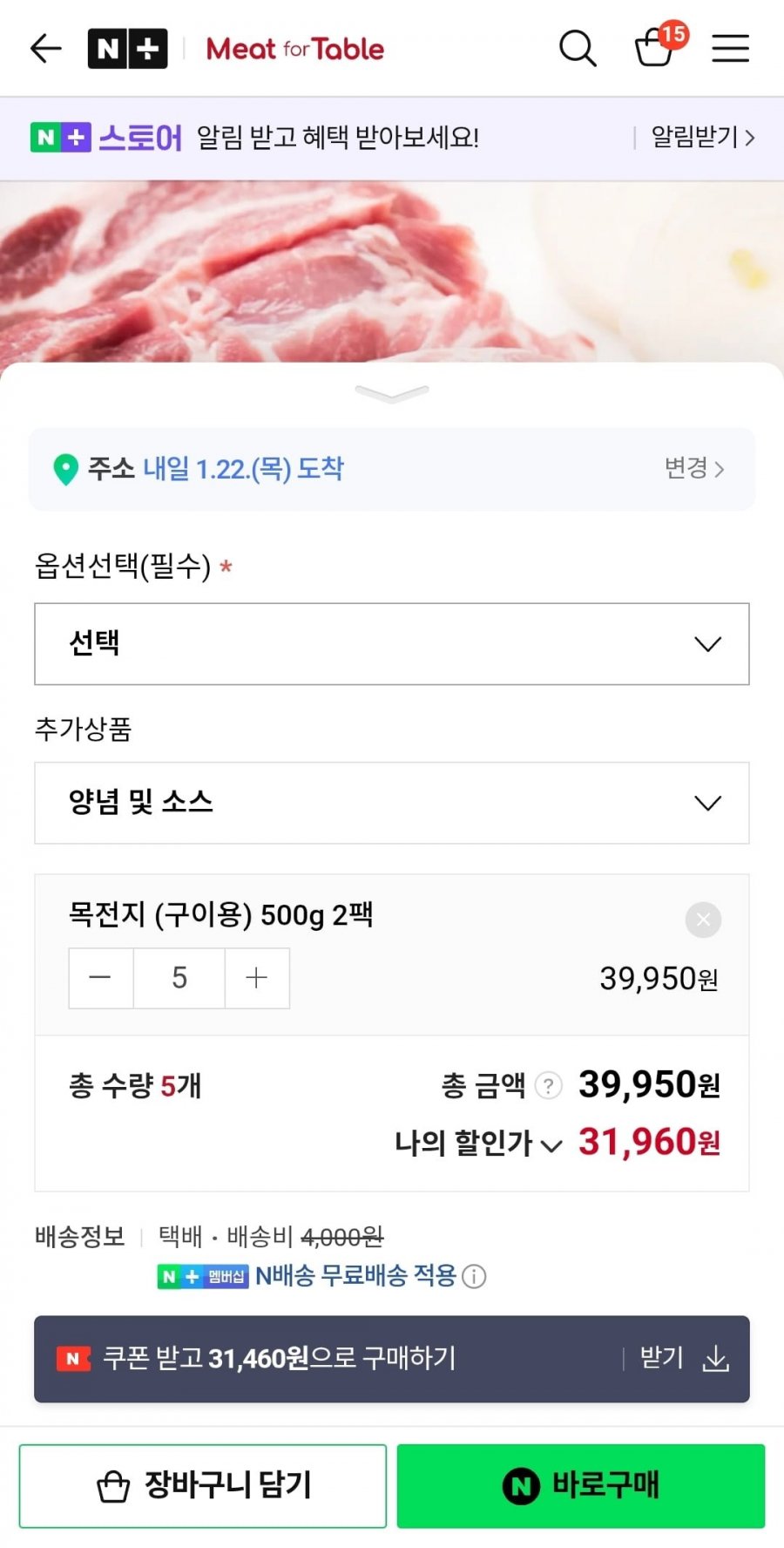
Task: Open the hamburger menu
Action: (730, 49)
